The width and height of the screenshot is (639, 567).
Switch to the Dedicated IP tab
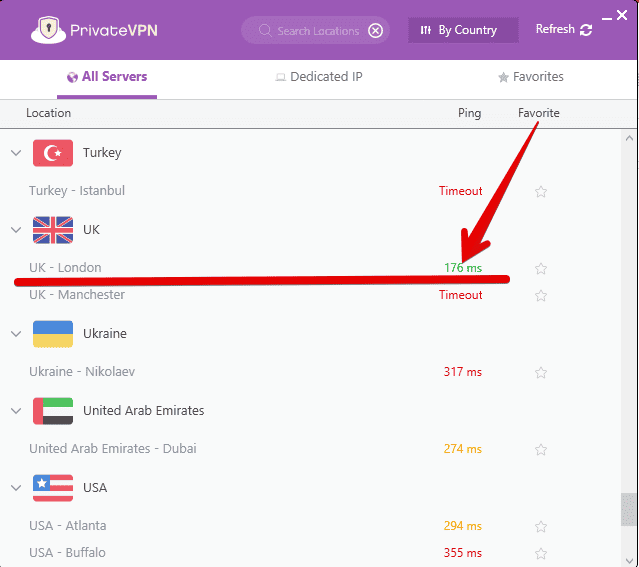point(319,77)
